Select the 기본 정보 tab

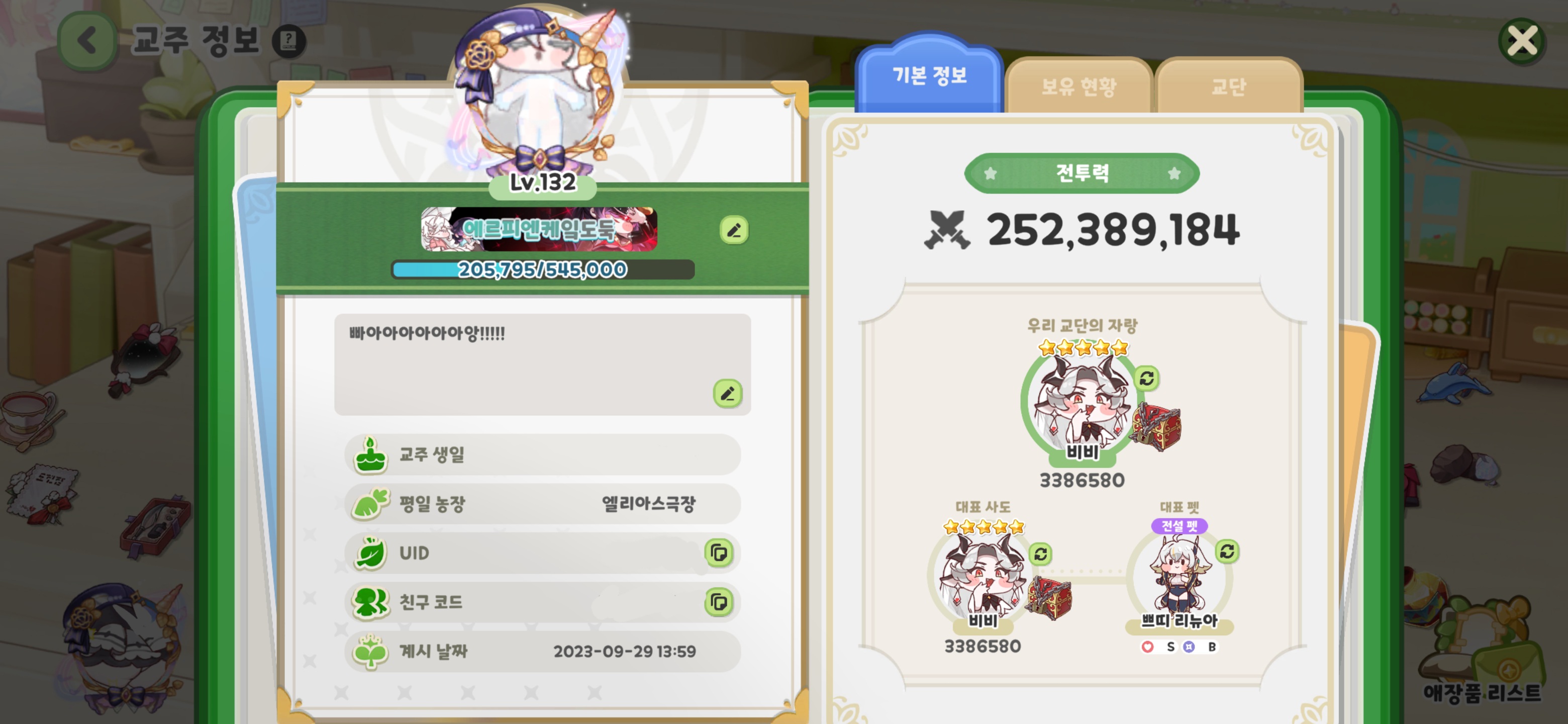point(929,74)
